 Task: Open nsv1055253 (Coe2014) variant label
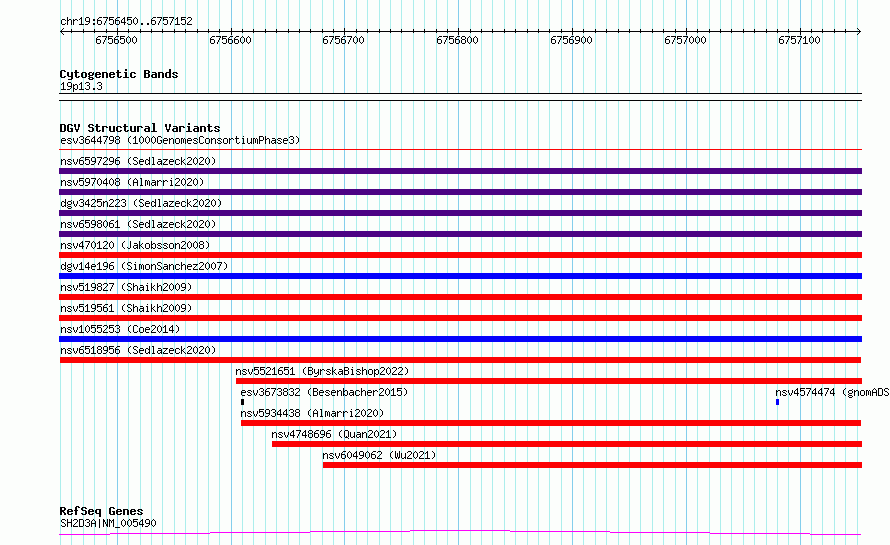pyautogui.click(x=120, y=329)
